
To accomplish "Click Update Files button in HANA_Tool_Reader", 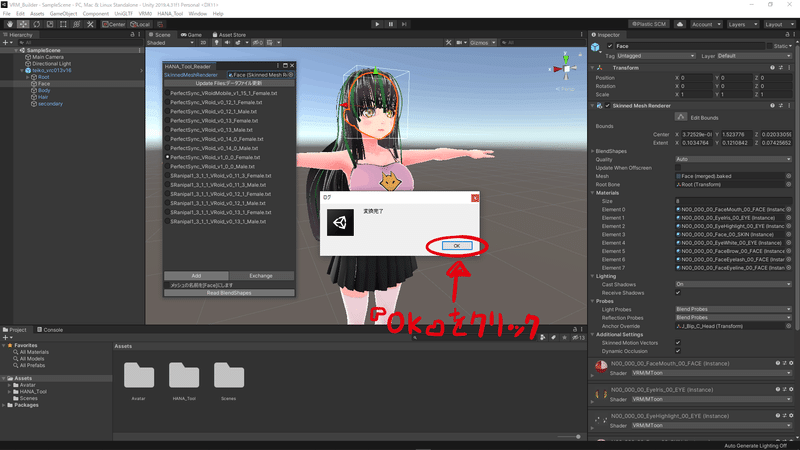I will [229, 83].
